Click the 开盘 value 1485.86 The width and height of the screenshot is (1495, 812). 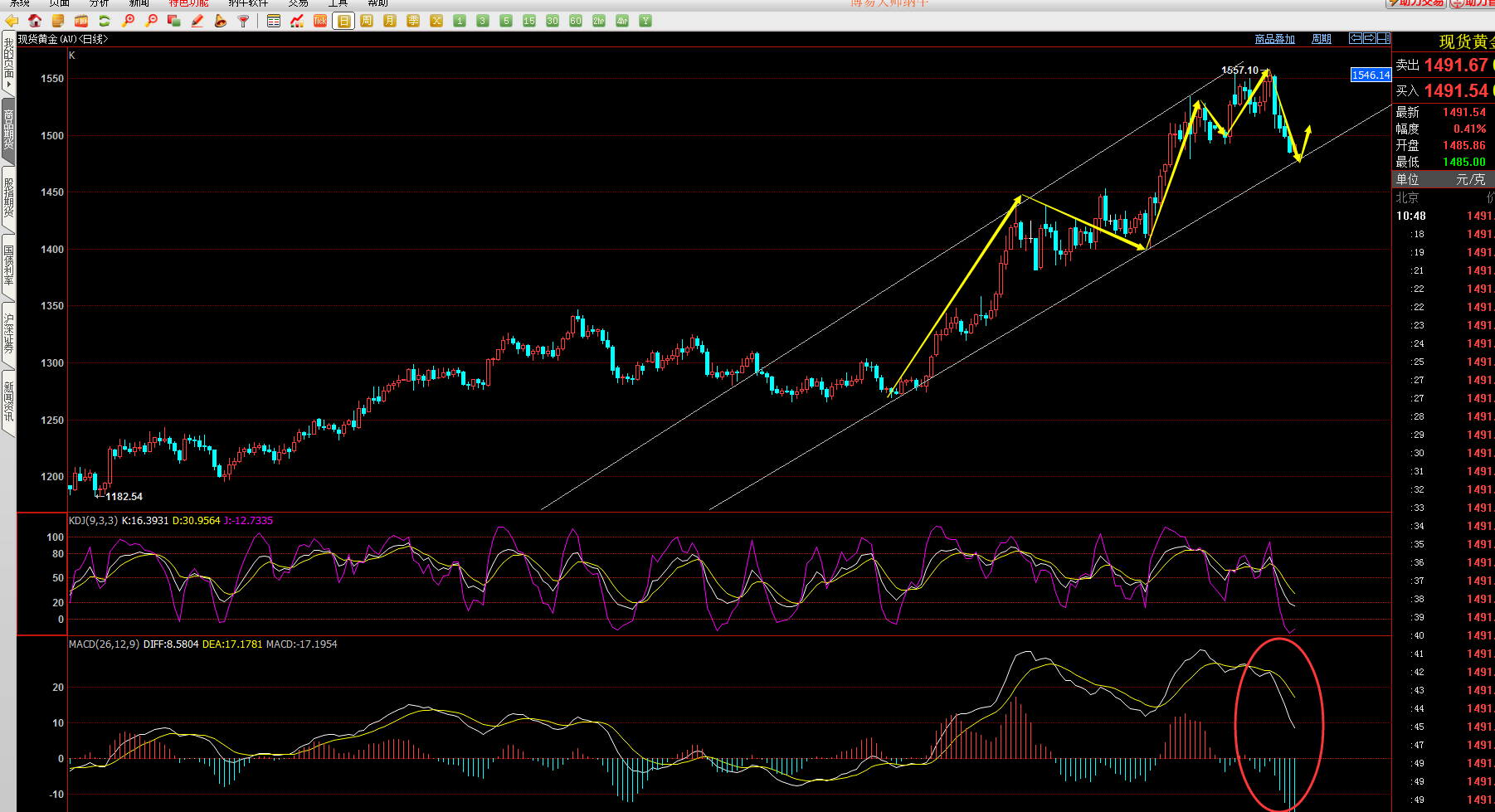[x=1464, y=145]
